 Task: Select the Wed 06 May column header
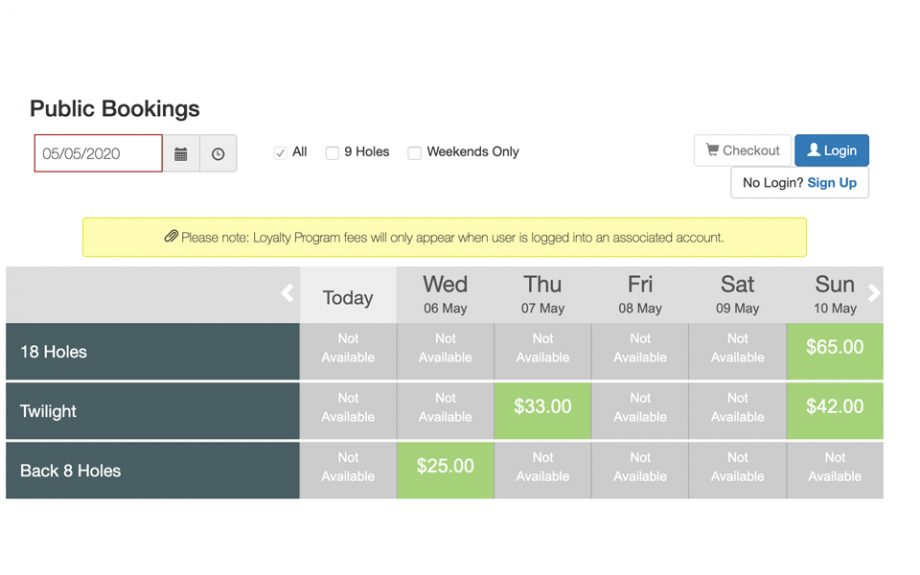[x=445, y=295]
